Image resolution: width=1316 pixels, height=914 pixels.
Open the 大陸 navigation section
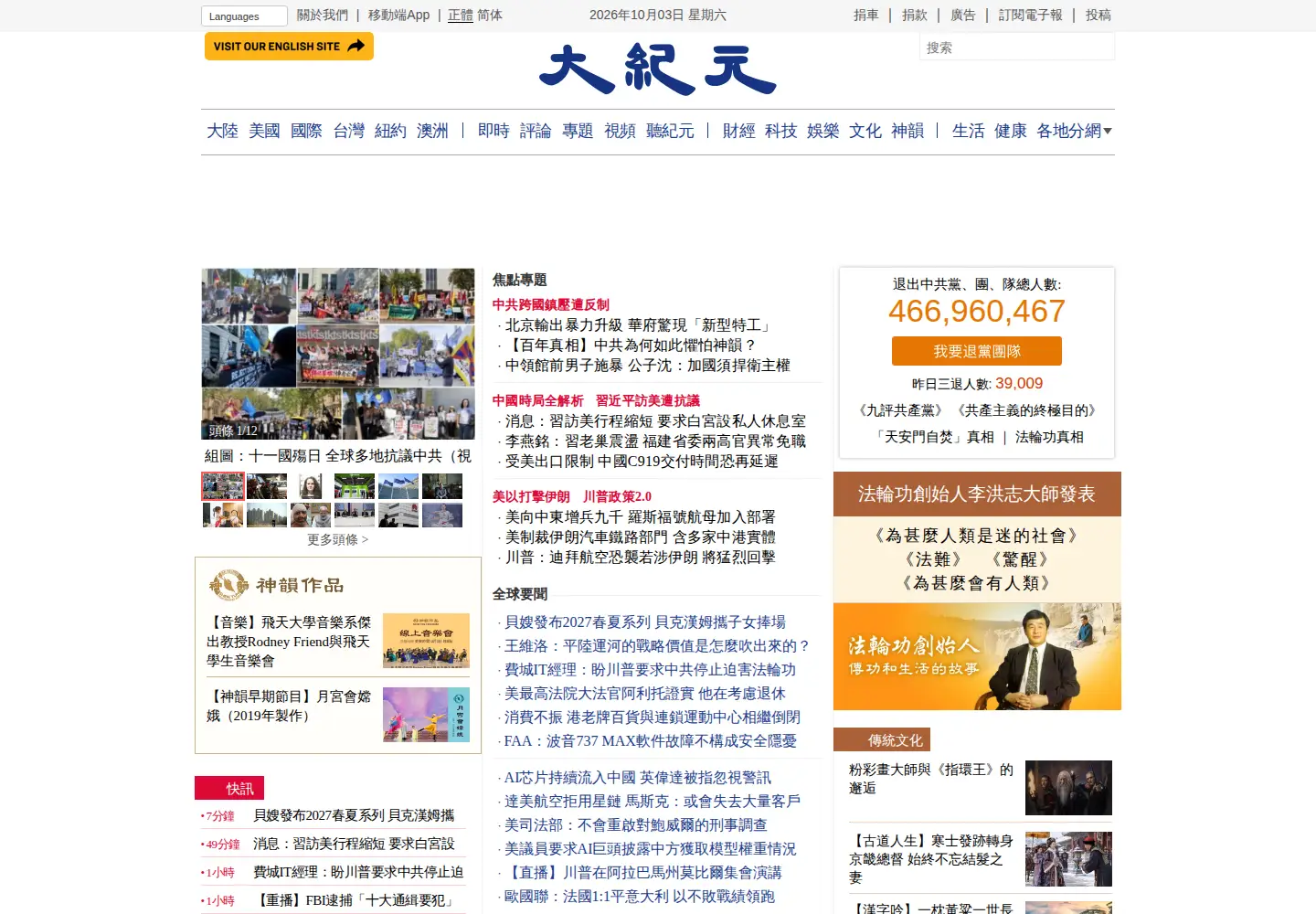(x=222, y=131)
